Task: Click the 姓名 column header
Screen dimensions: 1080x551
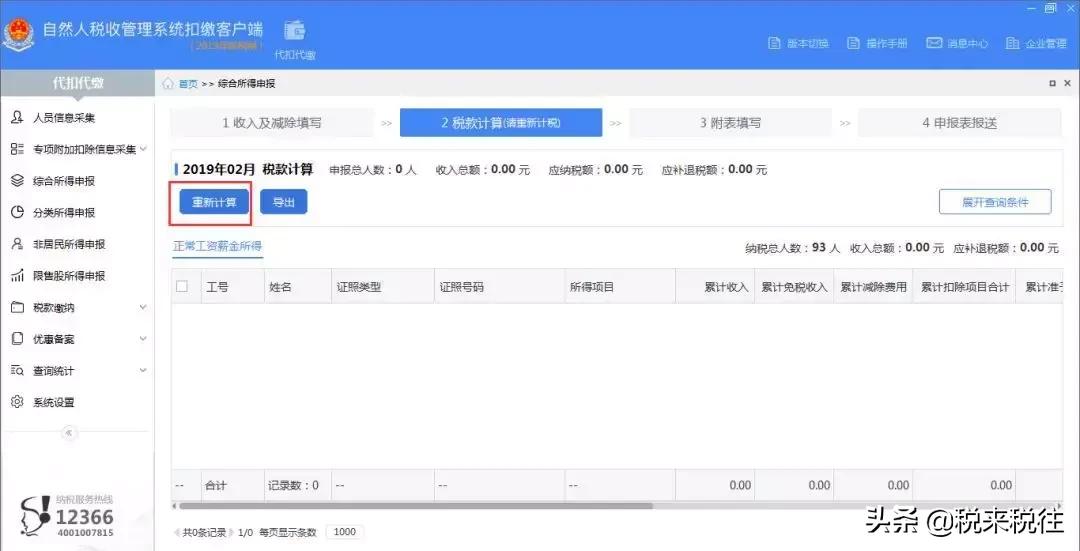Action: click(x=297, y=287)
